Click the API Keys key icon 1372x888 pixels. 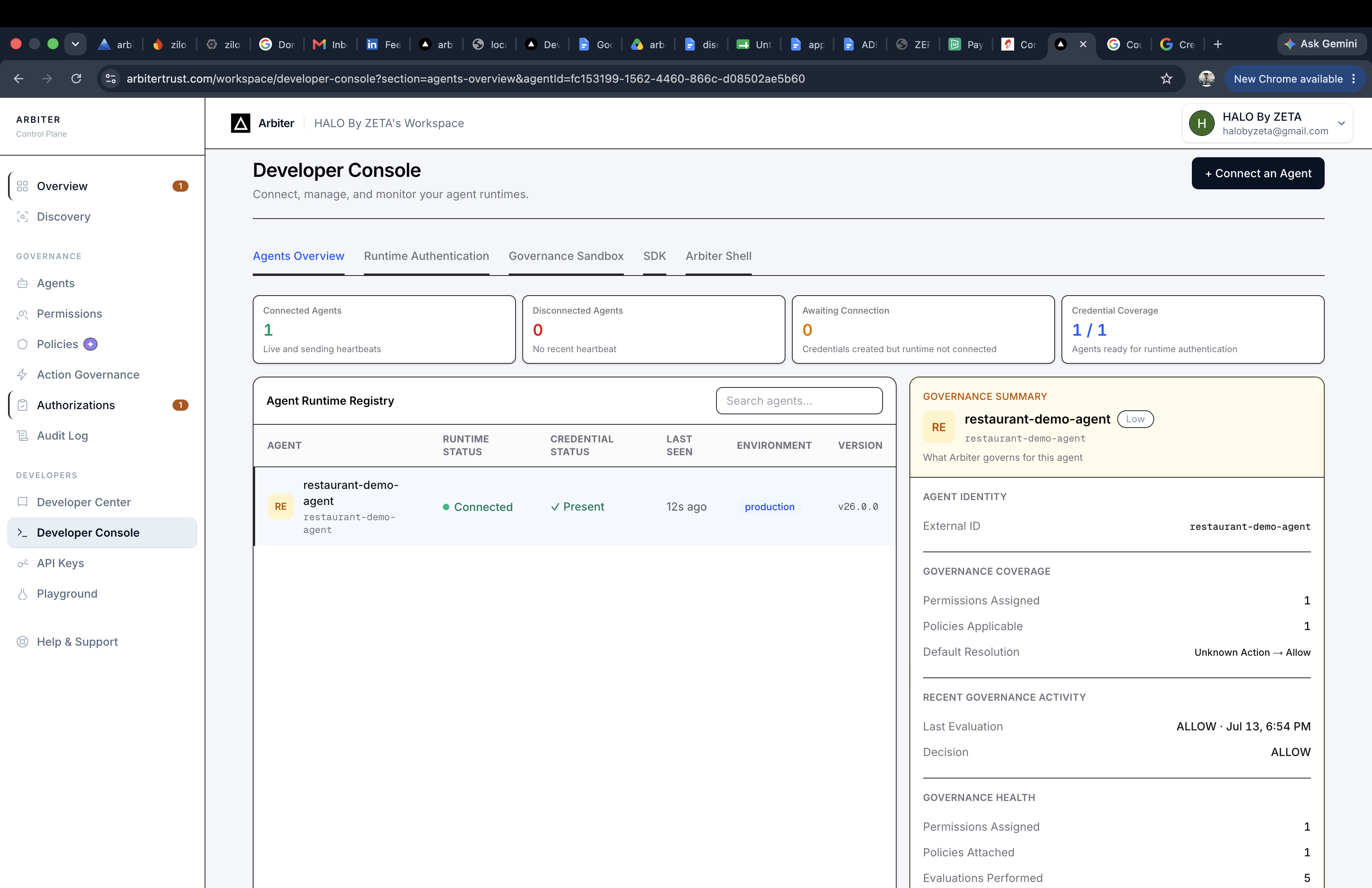click(22, 563)
